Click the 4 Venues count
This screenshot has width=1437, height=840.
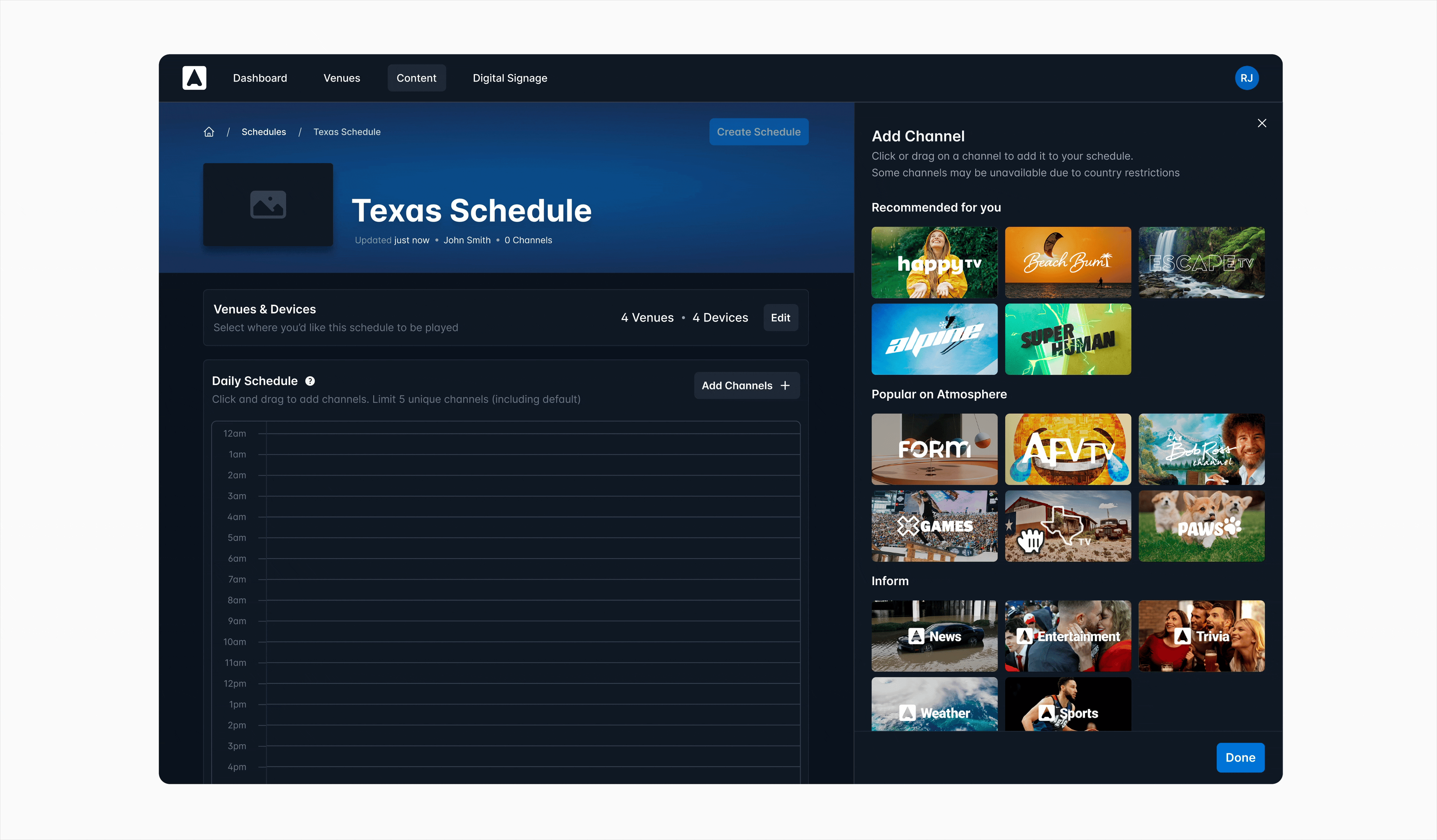click(647, 318)
